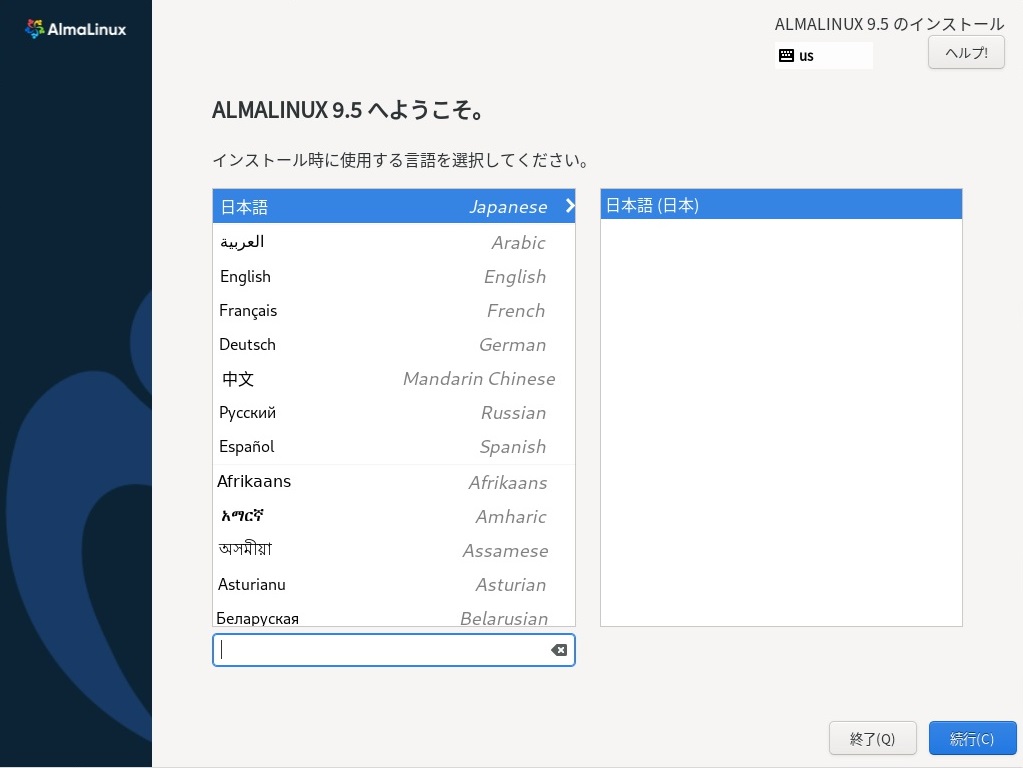Choose Asturianu (Asturian) language
The height and width of the screenshot is (768, 1023).
[393, 584]
